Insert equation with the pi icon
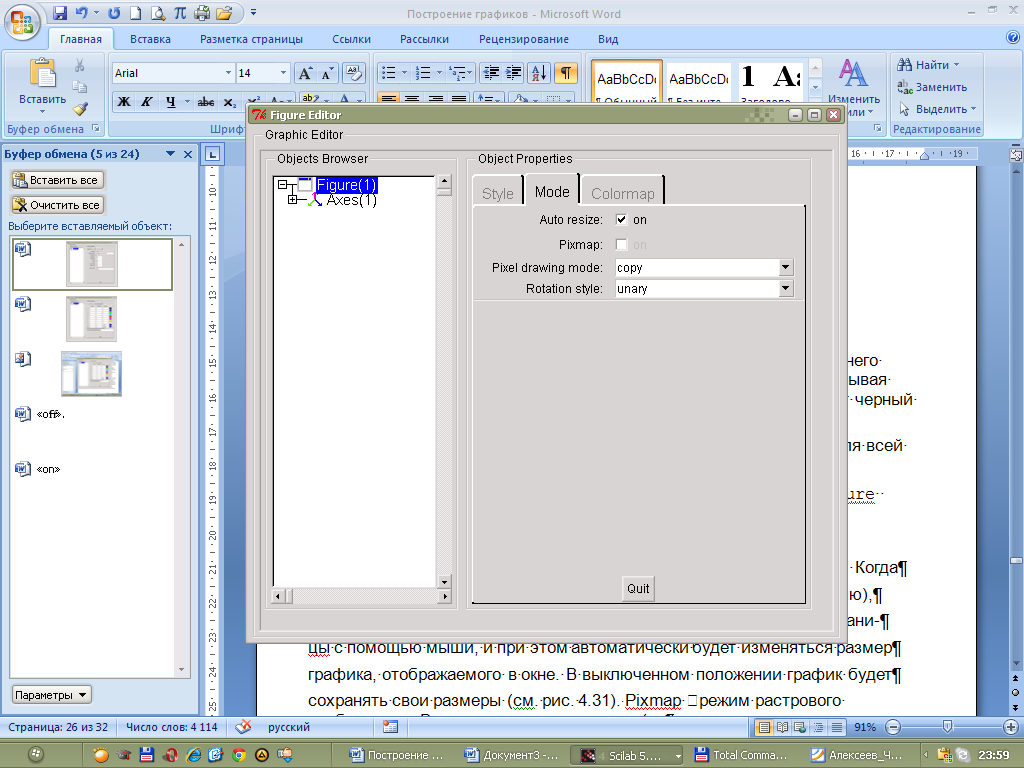 tap(180, 12)
